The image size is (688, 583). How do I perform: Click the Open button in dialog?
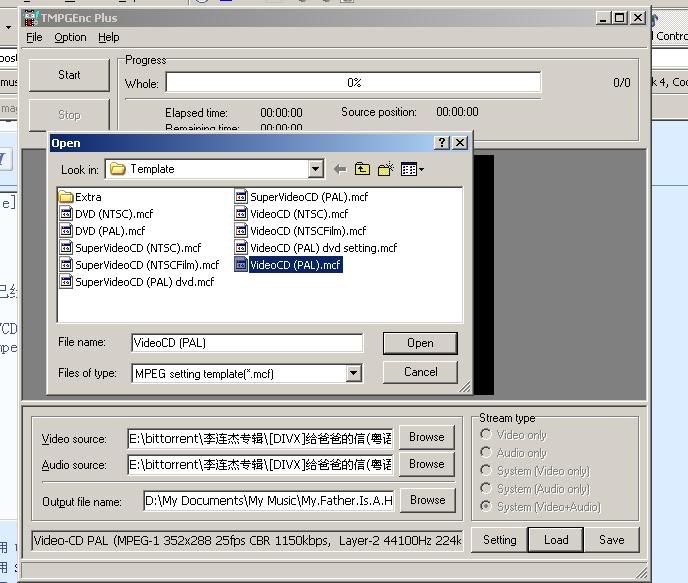420,343
